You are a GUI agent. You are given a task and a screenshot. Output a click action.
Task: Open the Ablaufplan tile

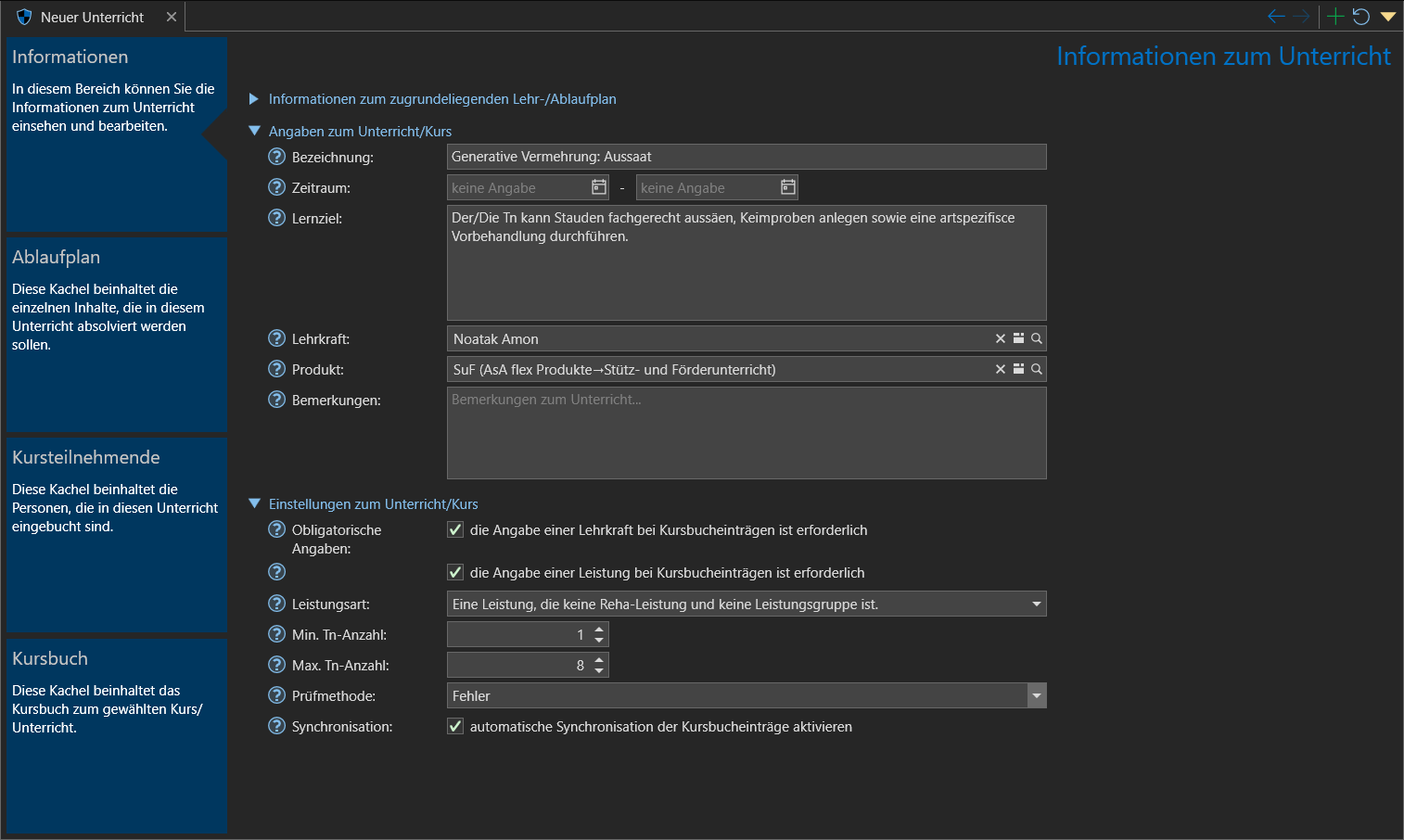click(x=117, y=334)
